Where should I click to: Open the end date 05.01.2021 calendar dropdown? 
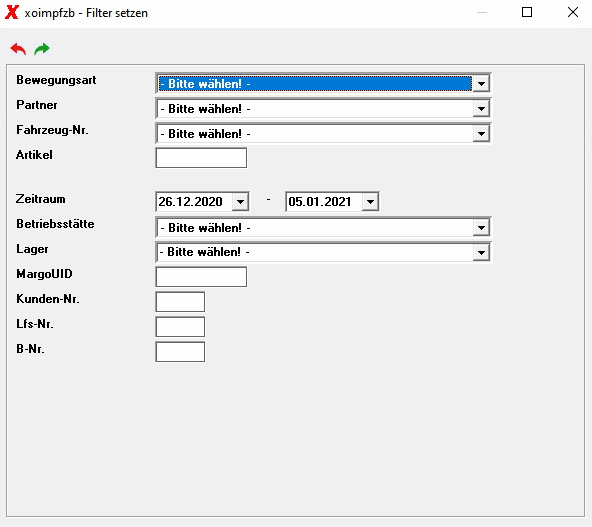(x=370, y=202)
